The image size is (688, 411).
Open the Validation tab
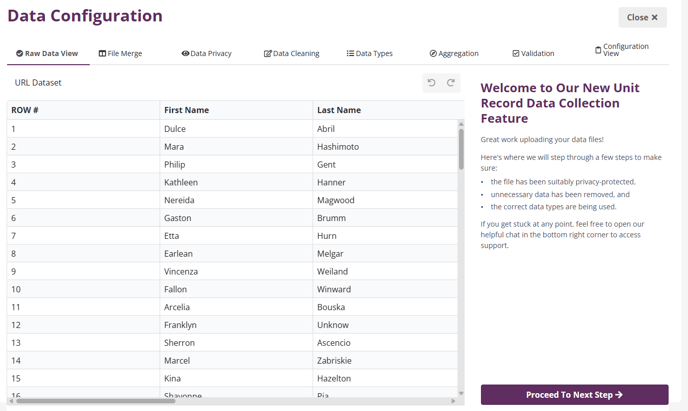click(533, 53)
